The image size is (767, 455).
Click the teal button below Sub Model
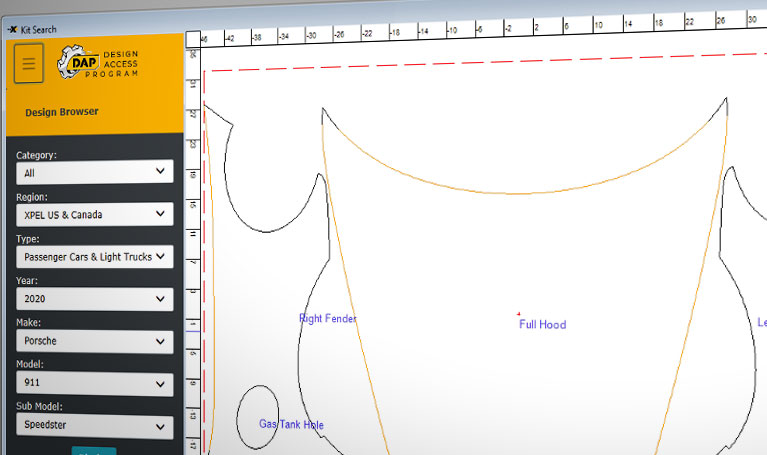pos(94,451)
